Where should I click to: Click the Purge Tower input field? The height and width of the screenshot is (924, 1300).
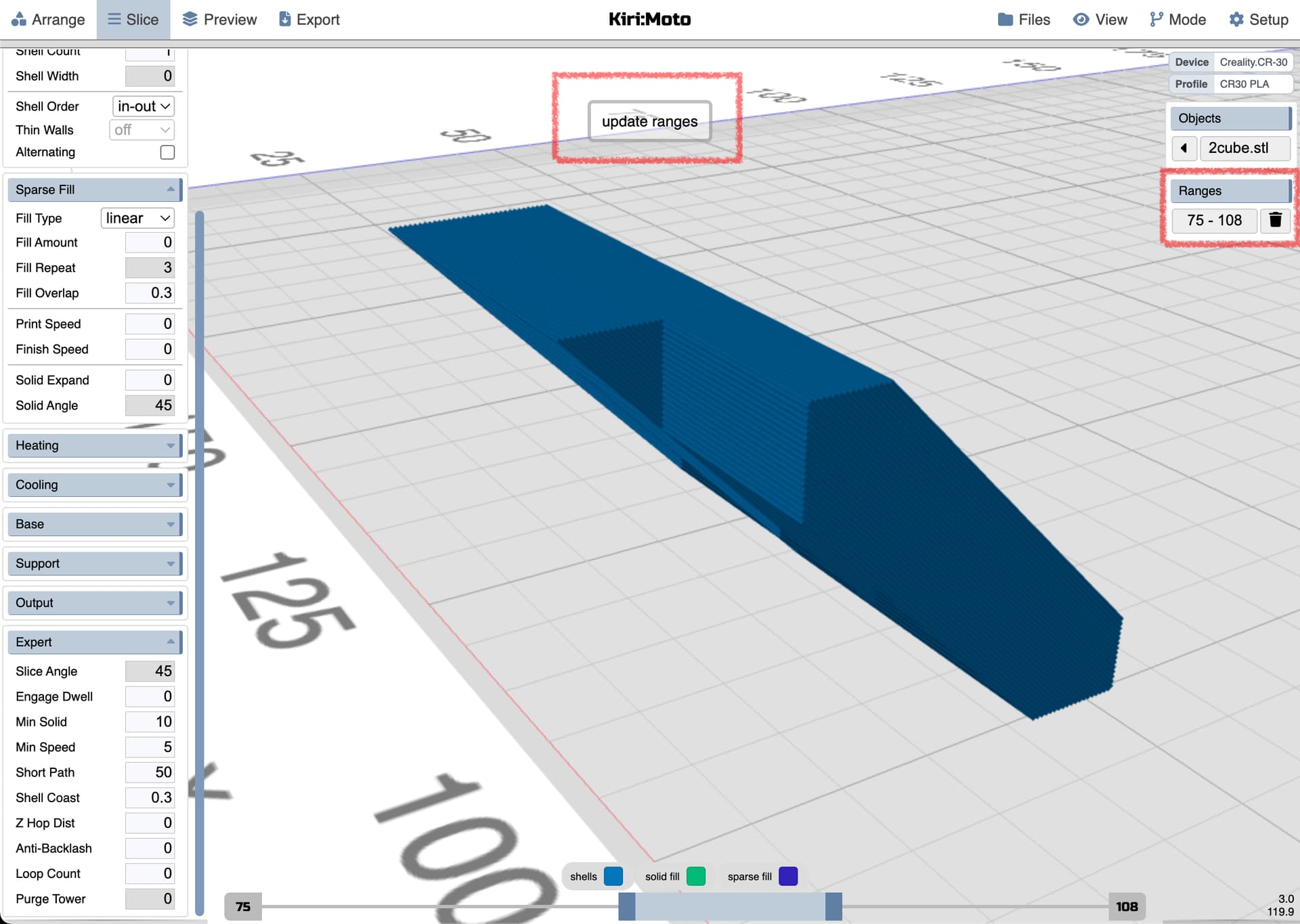[150, 899]
